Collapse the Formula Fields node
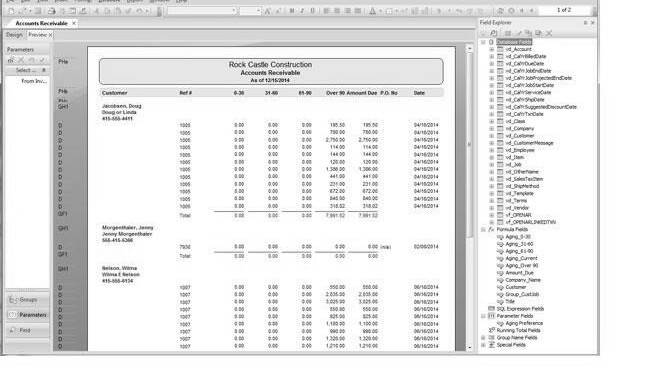668x372 pixels. coord(483,230)
